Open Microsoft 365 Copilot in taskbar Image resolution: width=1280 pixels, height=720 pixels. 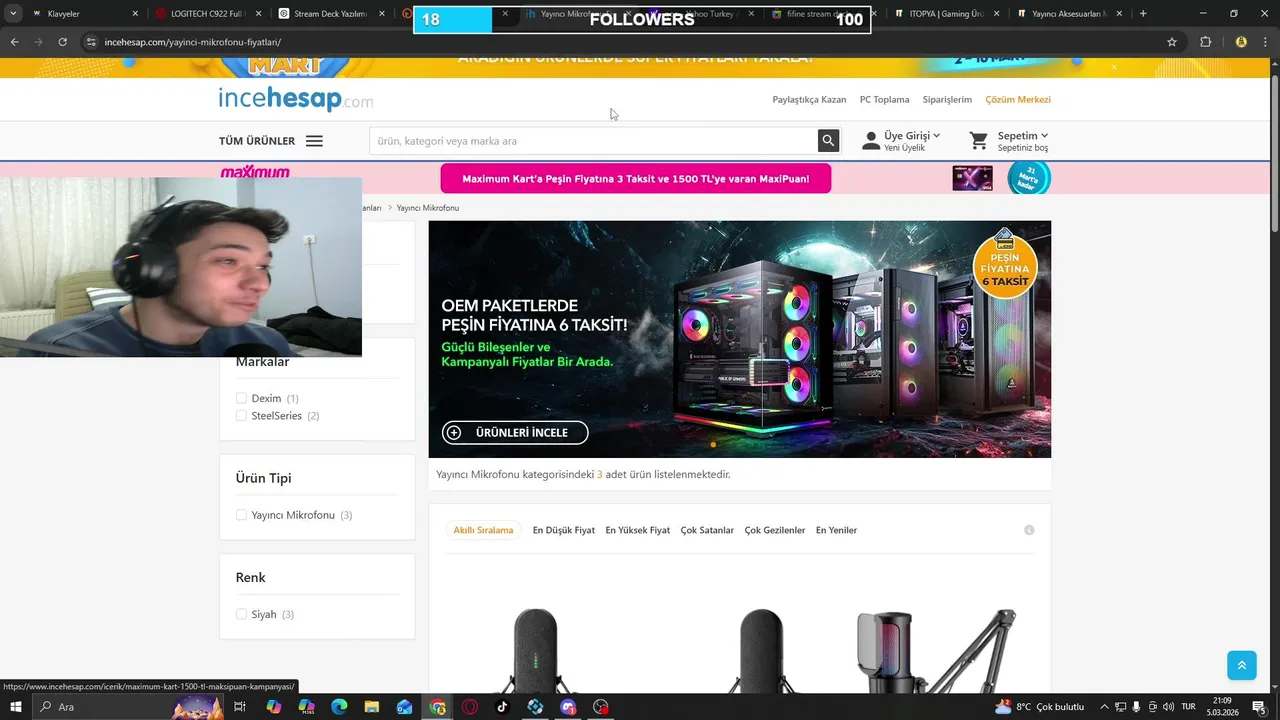coord(306,707)
